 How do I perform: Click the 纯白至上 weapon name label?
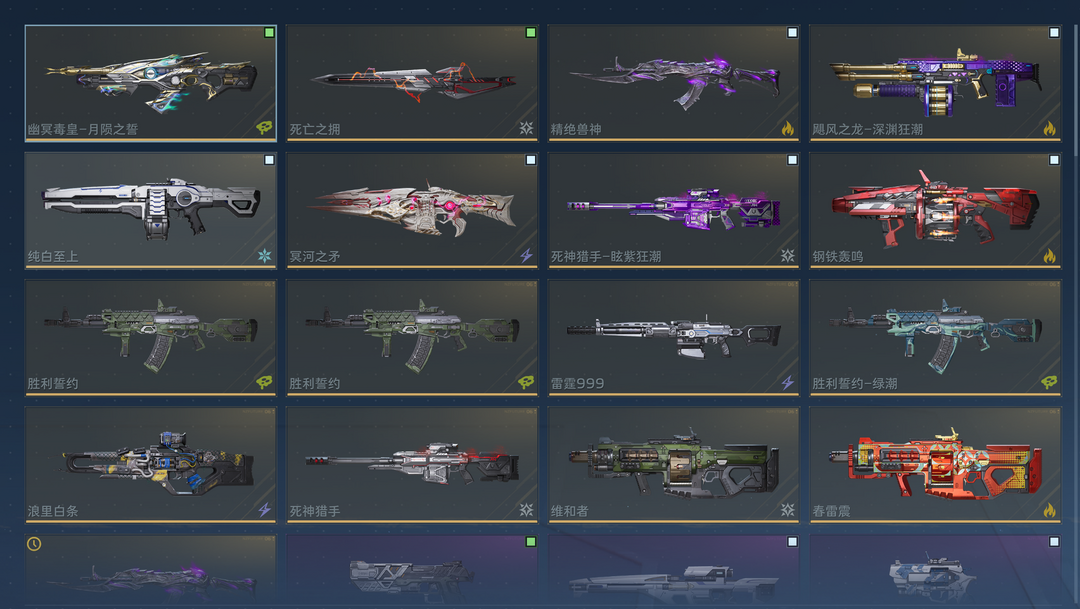[53, 256]
